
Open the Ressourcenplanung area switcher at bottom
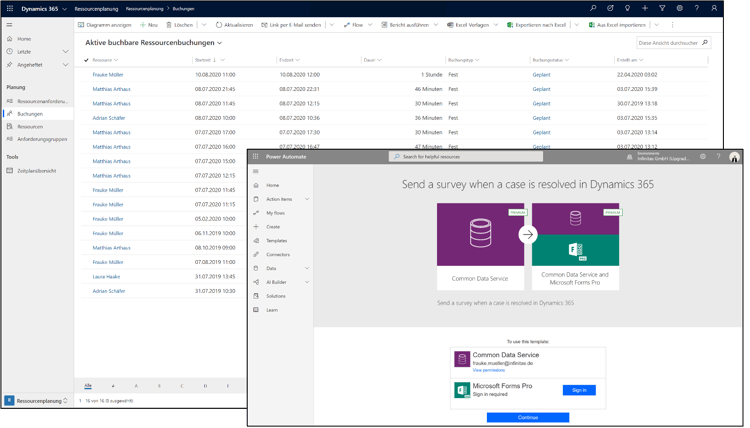coord(36,401)
